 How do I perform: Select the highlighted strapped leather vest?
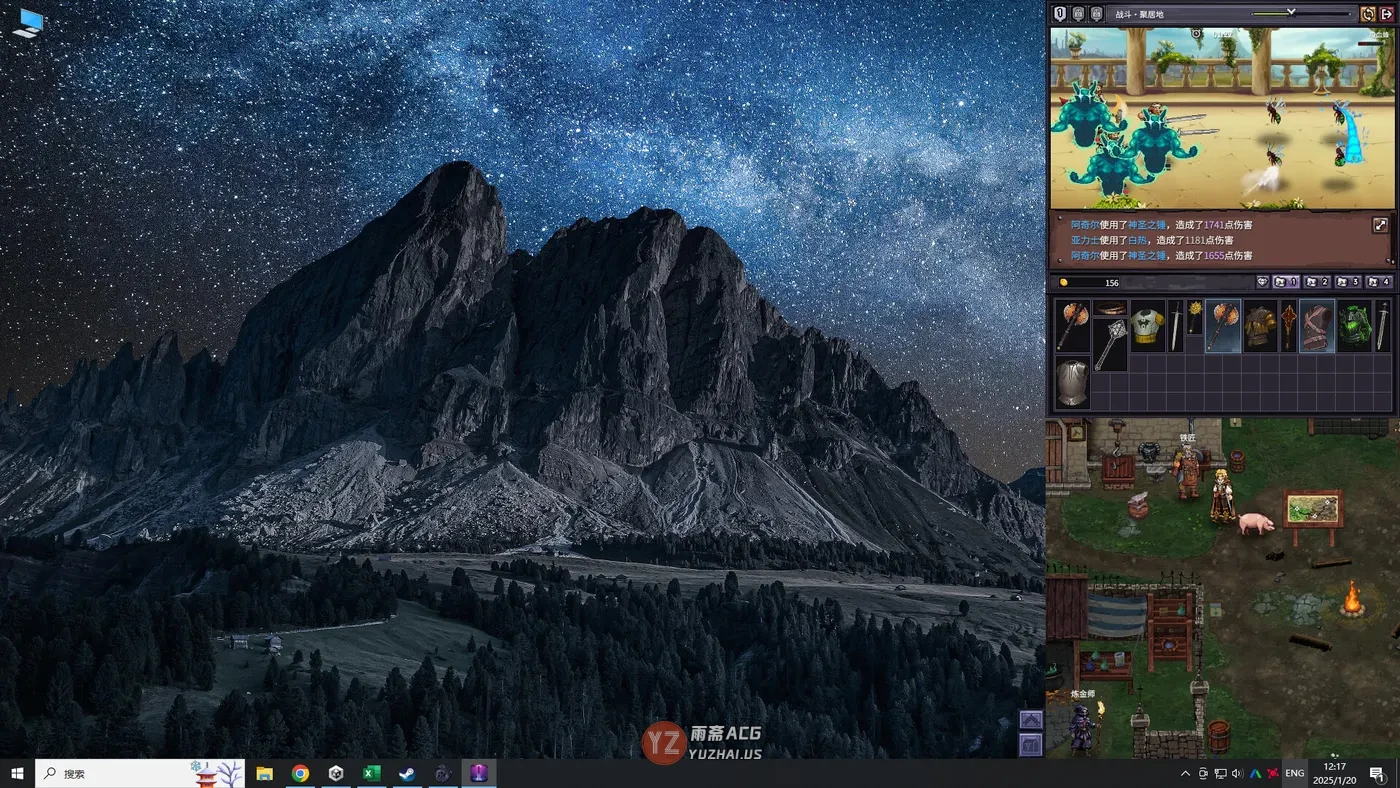point(1317,325)
